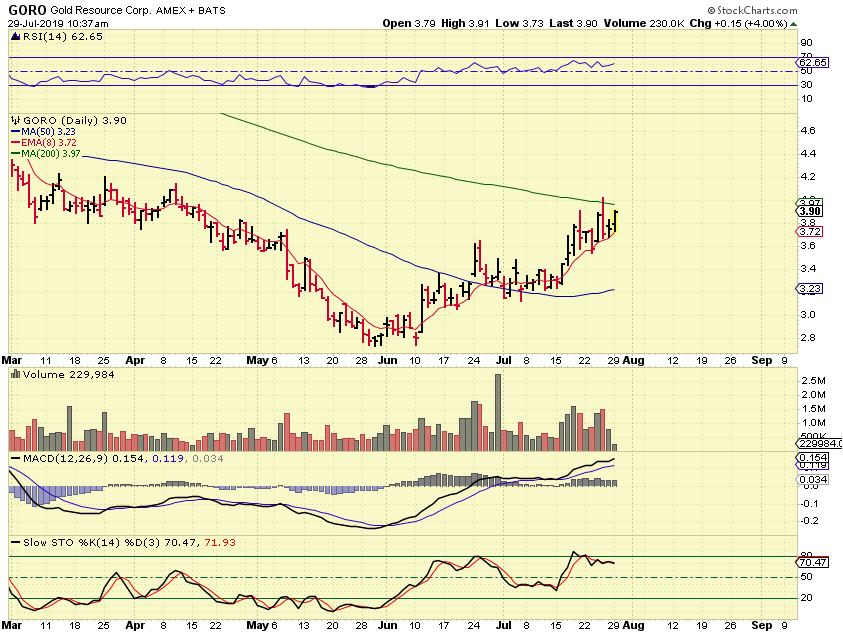Click the 70.47 stochastic value axis tag
The image size is (843, 636).
pos(811,564)
